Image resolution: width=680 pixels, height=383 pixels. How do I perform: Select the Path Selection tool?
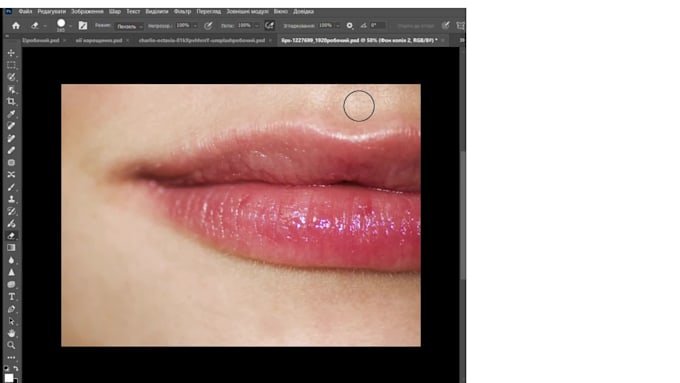(x=11, y=321)
